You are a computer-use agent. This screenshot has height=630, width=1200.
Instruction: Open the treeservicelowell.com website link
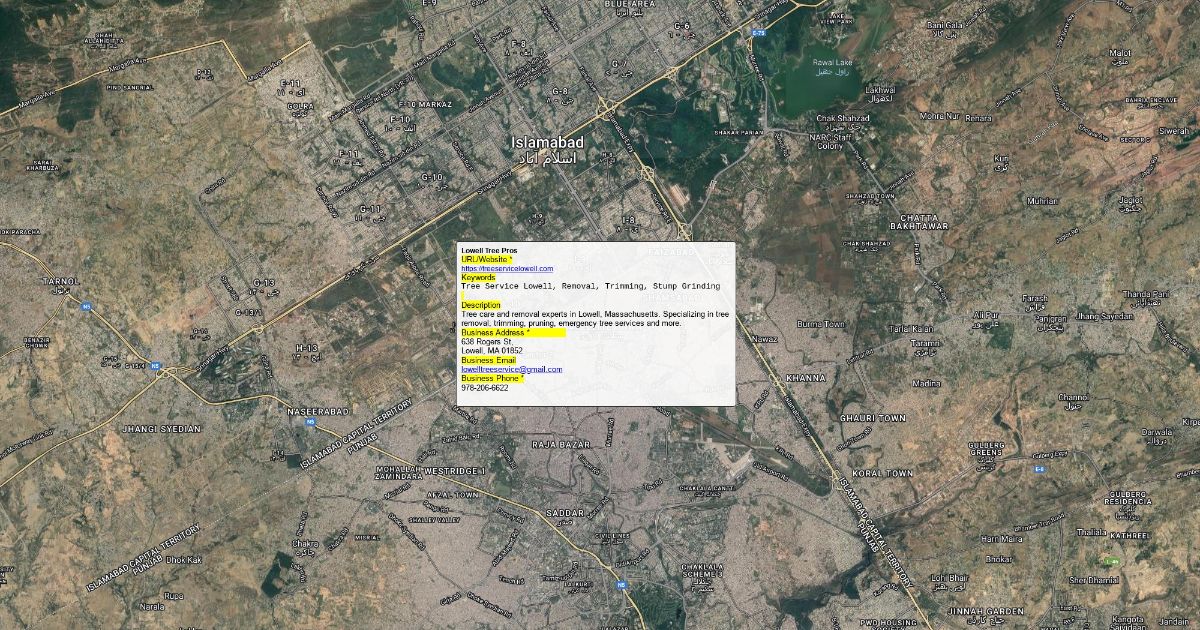(507, 269)
